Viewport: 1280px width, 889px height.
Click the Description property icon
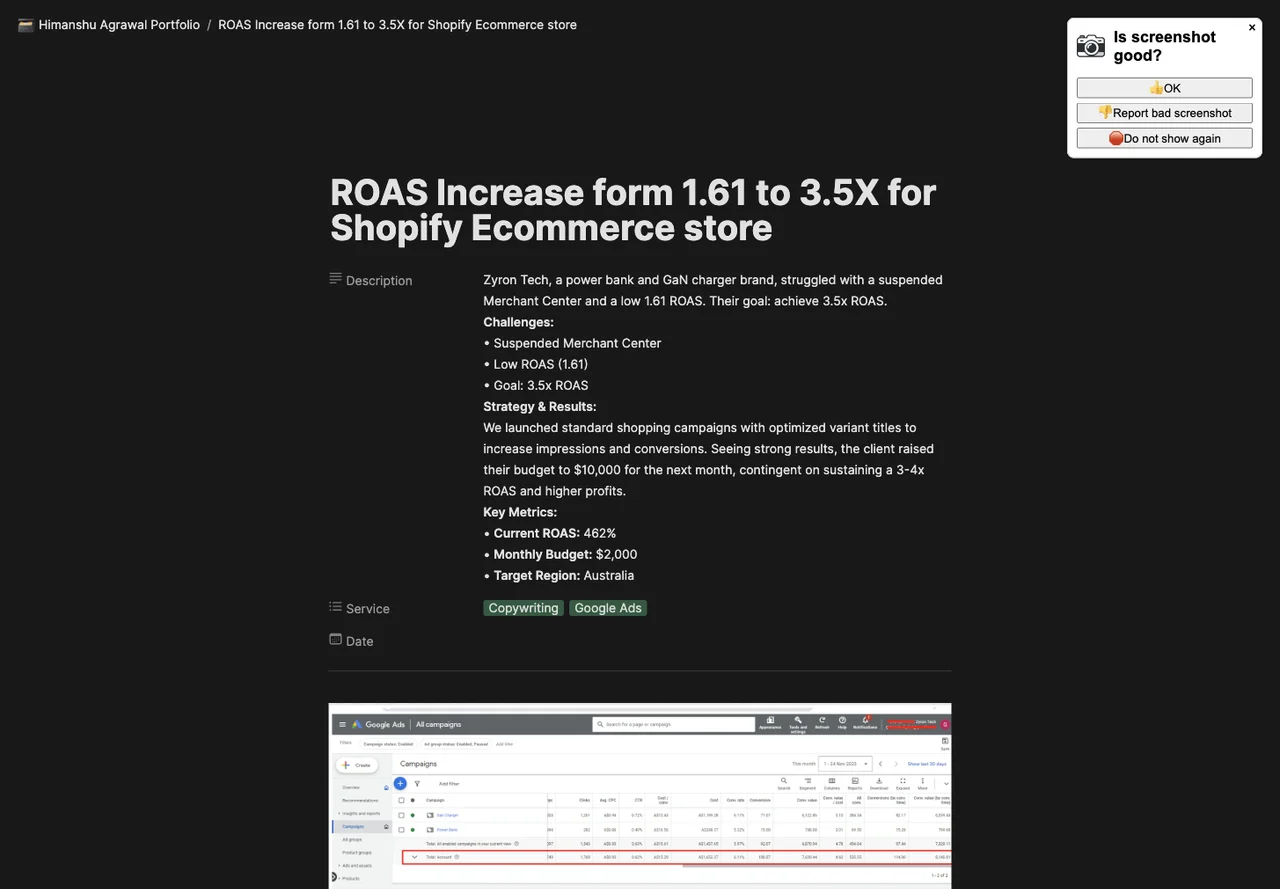pos(336,278)
